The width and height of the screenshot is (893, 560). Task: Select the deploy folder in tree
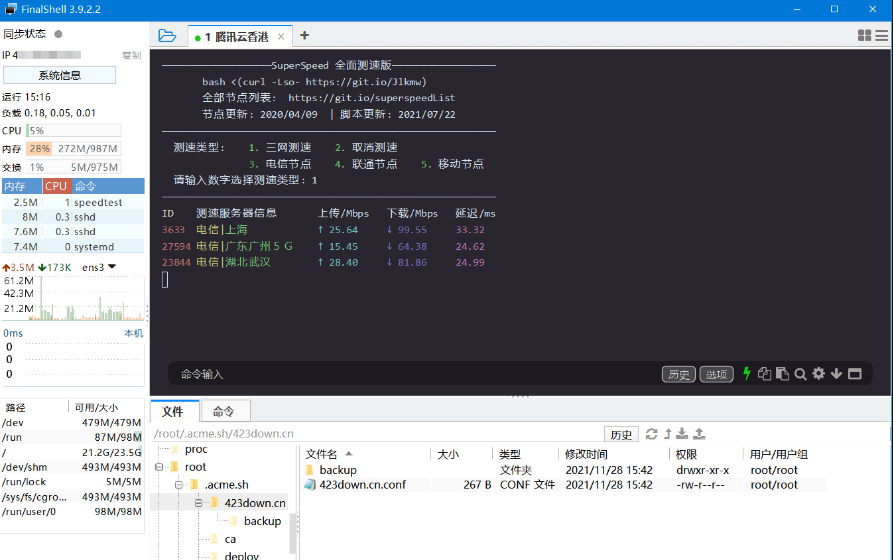point(241,556)
